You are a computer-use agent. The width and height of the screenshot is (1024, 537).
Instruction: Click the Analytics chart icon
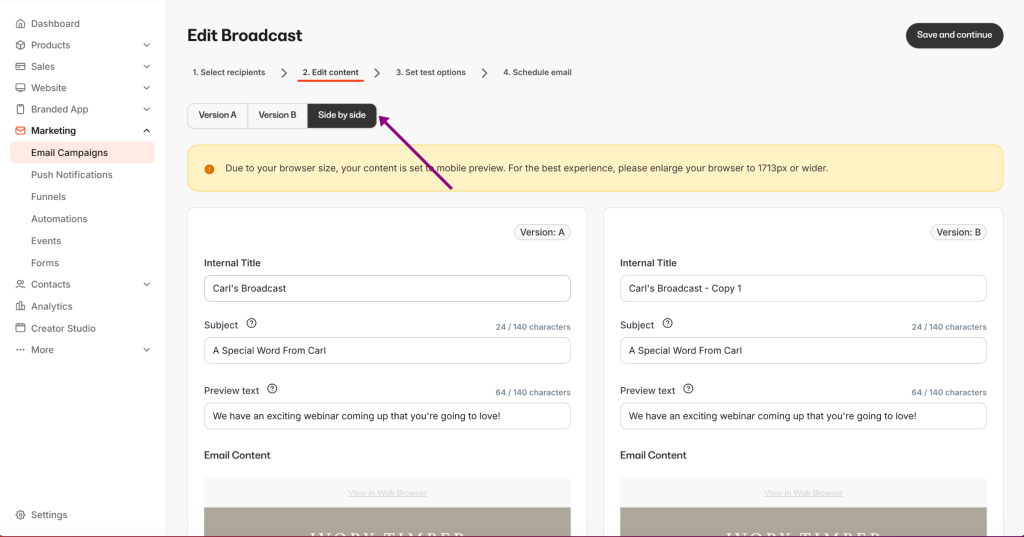20,306
